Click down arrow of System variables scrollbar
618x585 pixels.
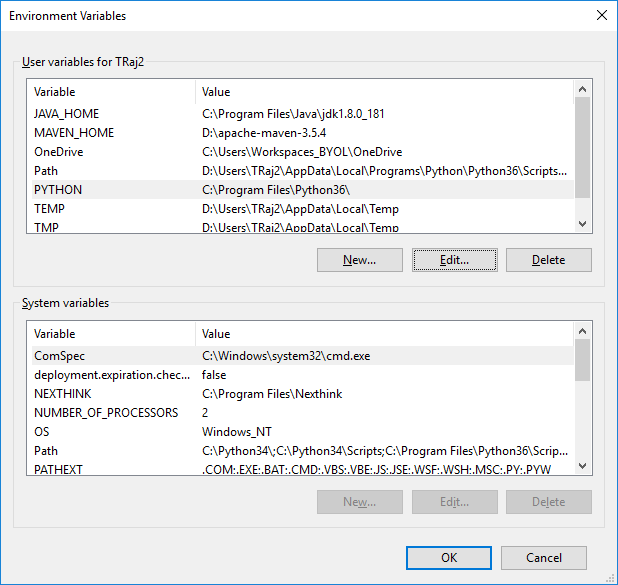582,466
